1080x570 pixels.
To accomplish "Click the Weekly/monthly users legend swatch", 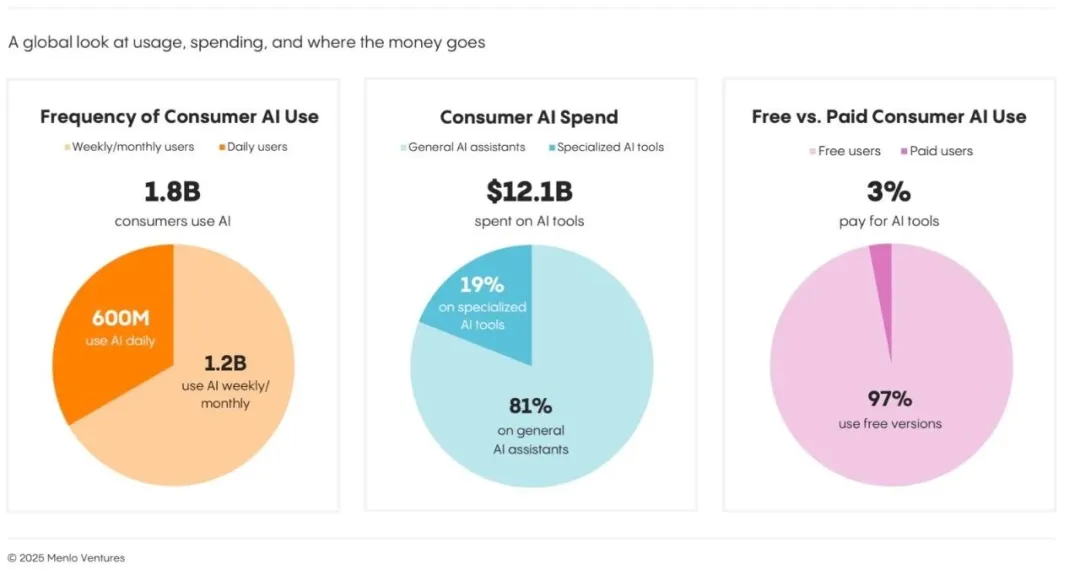I will click(x=68, y=147).
